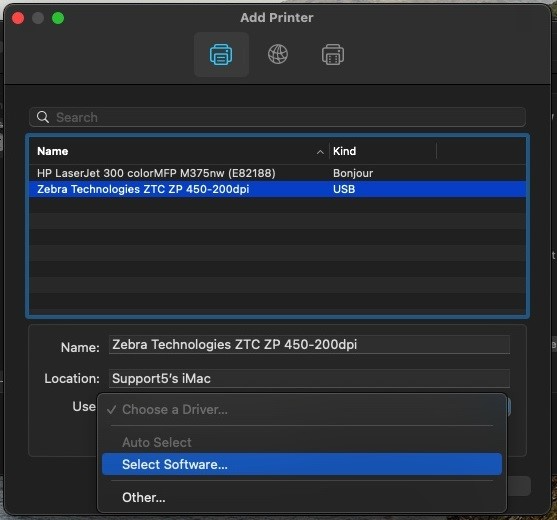Edit the printer Name text field
The width and height of the screenshot is (557, 520).
309,345
